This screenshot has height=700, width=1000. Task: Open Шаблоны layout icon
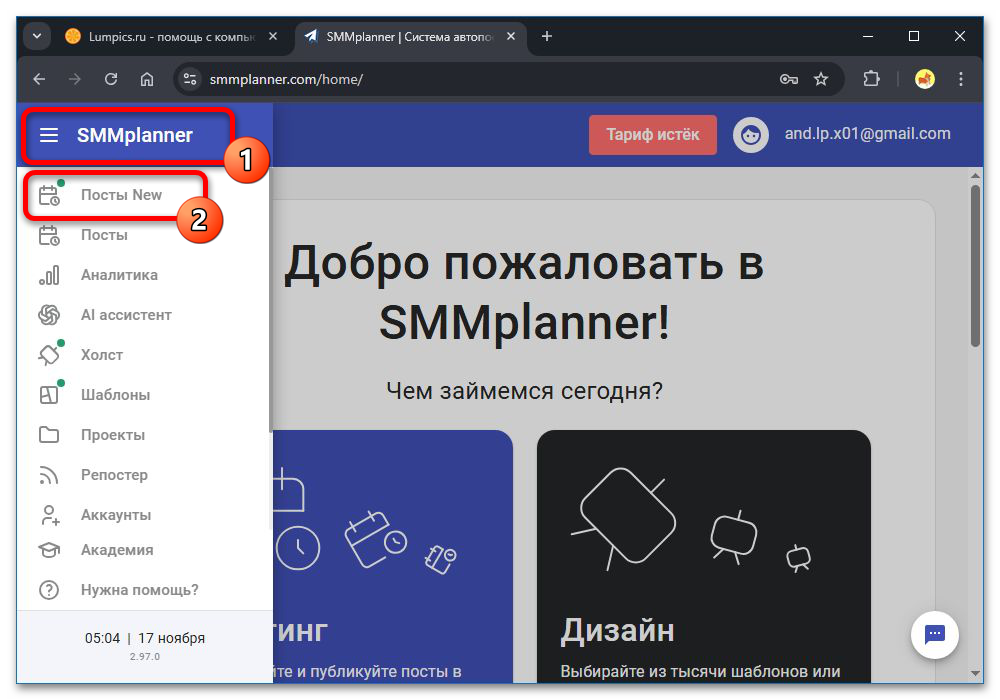point(49,395)
